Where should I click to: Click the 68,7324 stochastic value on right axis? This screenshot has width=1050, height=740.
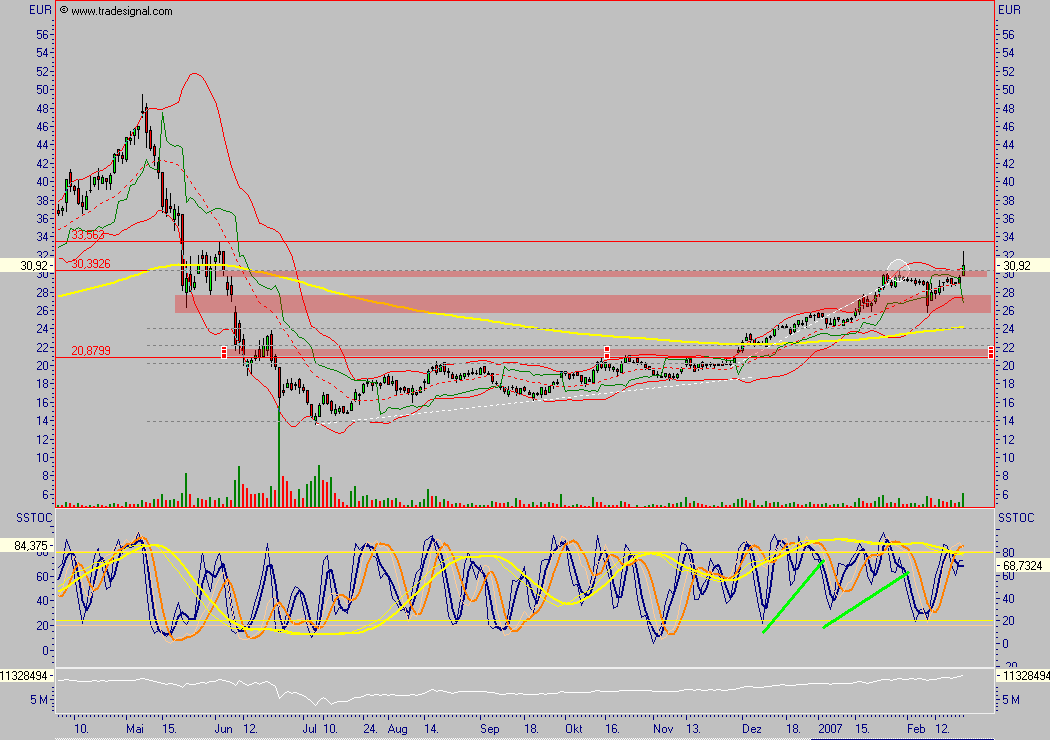1022,566
